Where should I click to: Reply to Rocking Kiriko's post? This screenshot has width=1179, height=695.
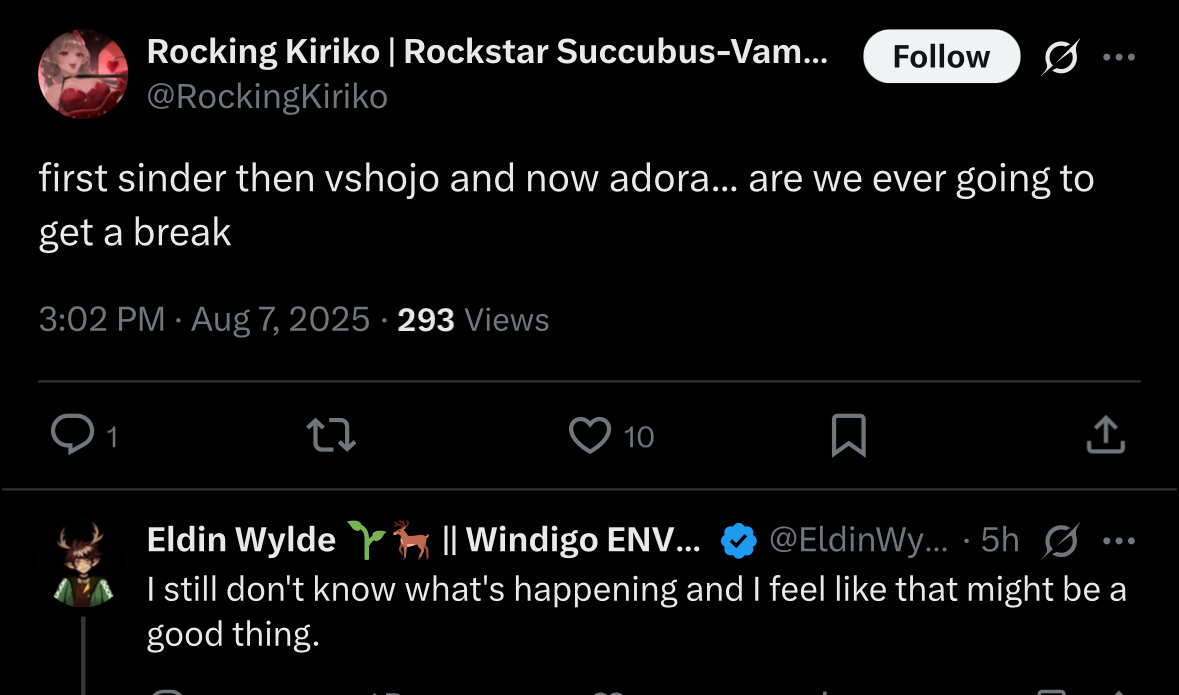72,436
